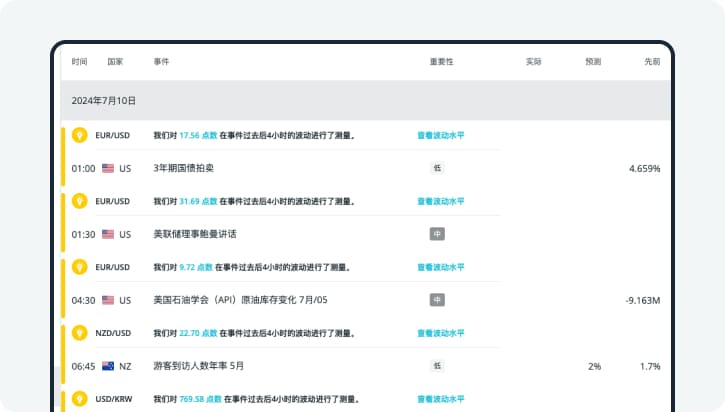Click the lightbulb icon beside 17.56 点数 EUR/USD
The width and height of the screenshot is (725, 412).
(x=80, y=135)
